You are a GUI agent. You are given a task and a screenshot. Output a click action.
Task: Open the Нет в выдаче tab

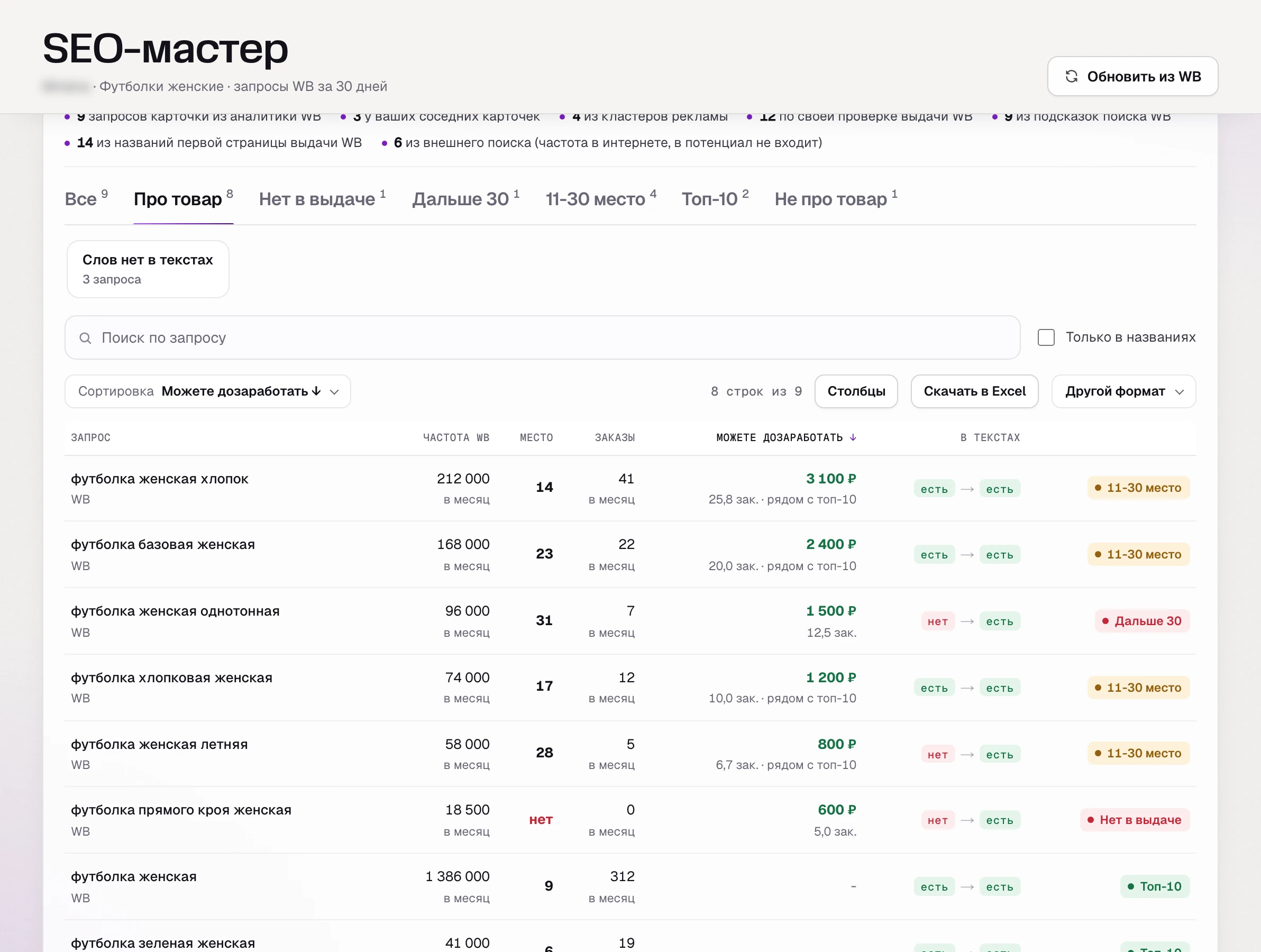click(322, 199)
